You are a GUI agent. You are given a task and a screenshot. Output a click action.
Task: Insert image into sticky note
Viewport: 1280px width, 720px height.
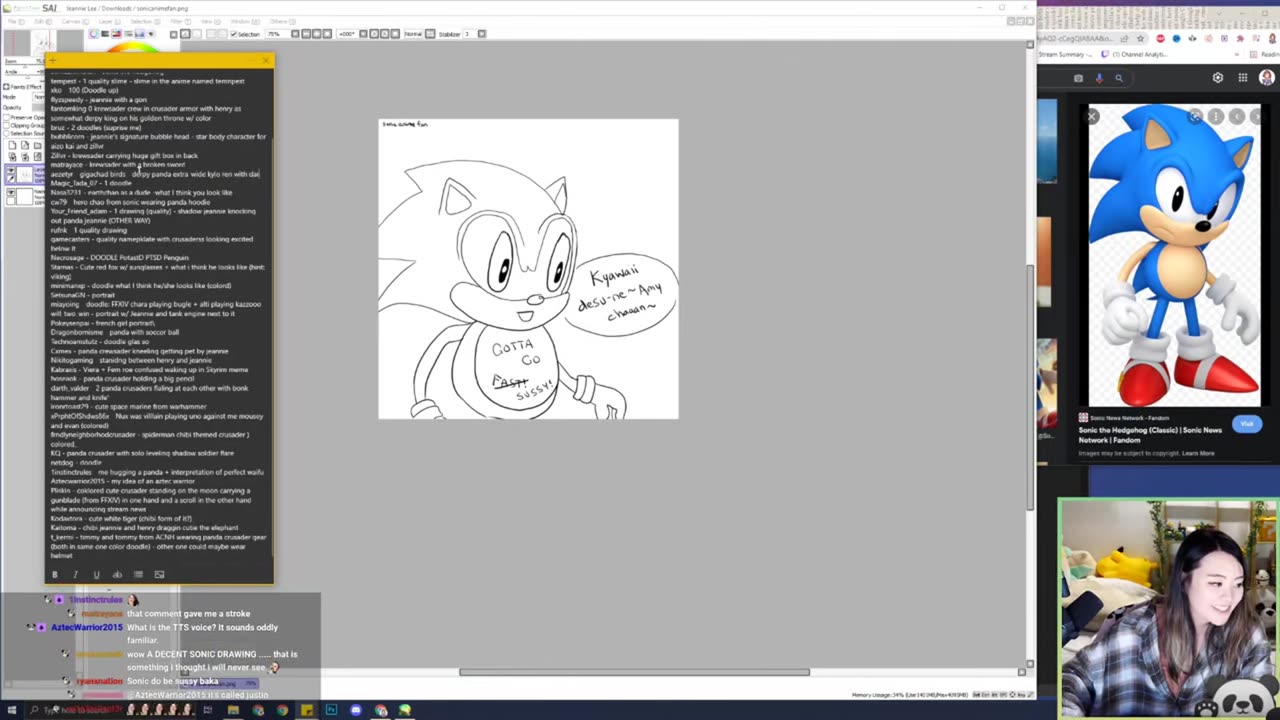tap(159, 574)
